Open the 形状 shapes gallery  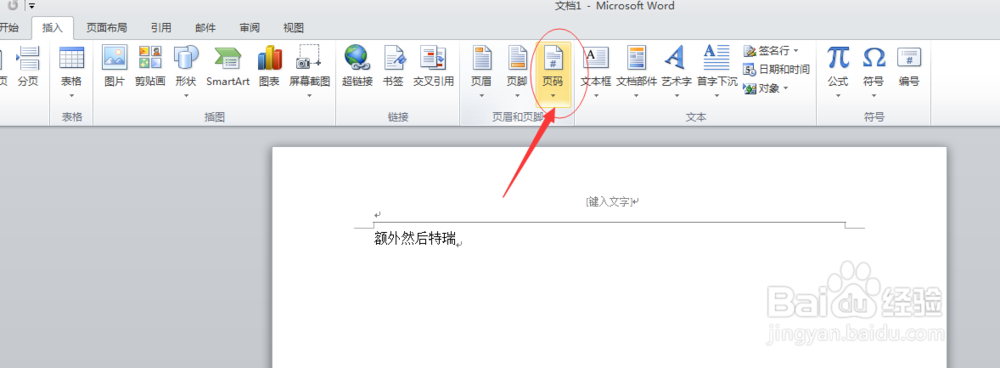tap(186, 71)
